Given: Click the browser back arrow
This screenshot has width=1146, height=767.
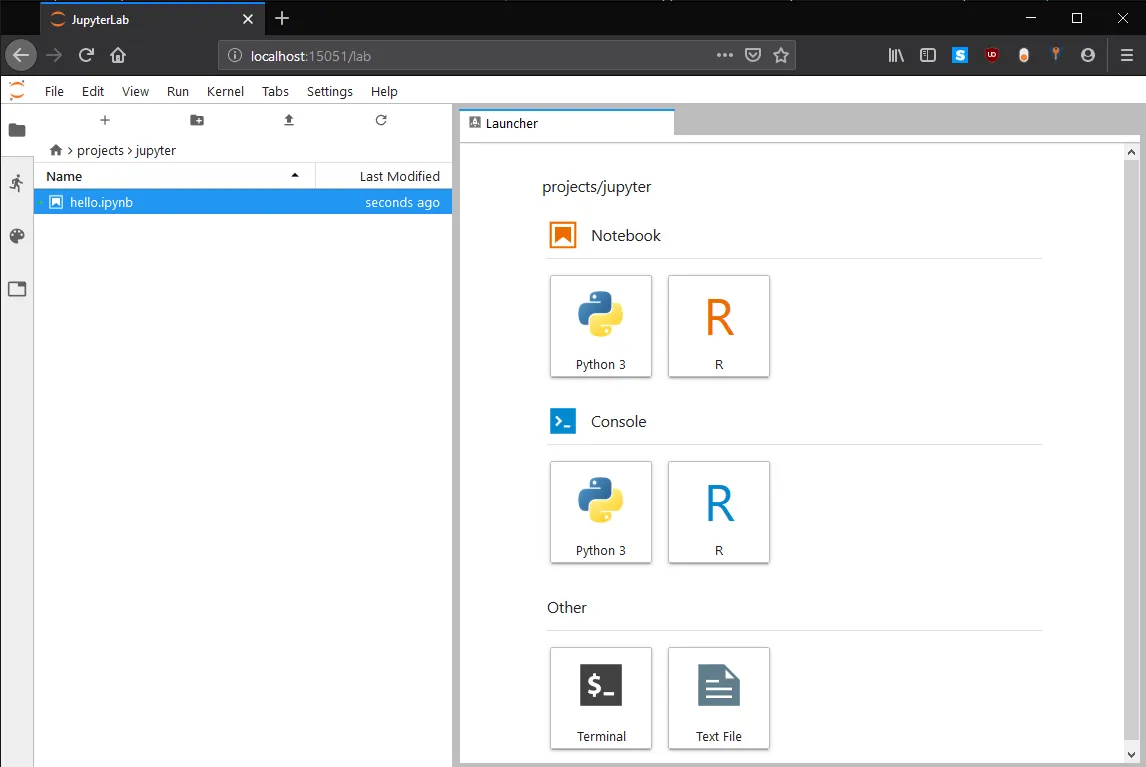Looking at the screenshot, I should tap(21, 55).
